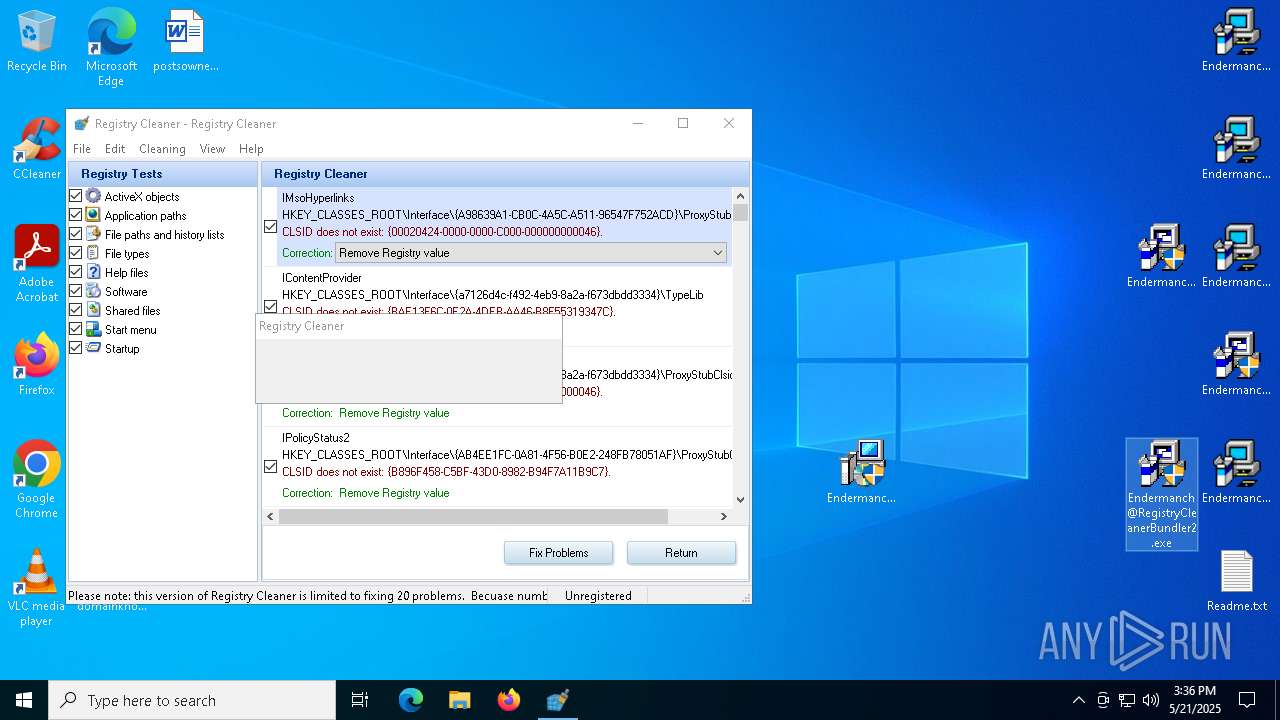The image size is (1280, 720).
Task: Uncheck the Help files checkbox
Action: point(76,272)
